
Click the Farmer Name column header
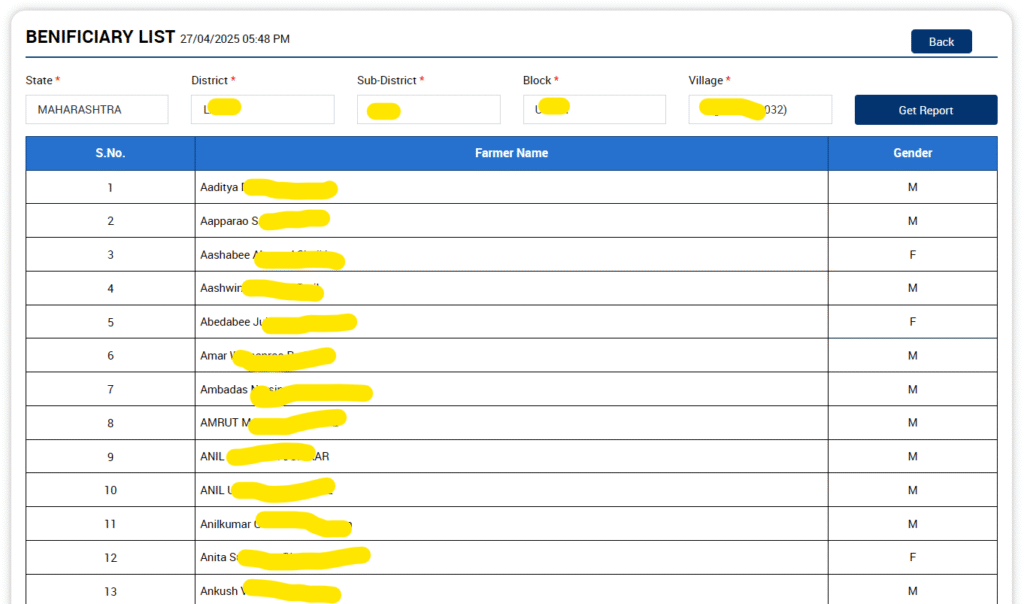pyautogui.click(x=511, y=153)
